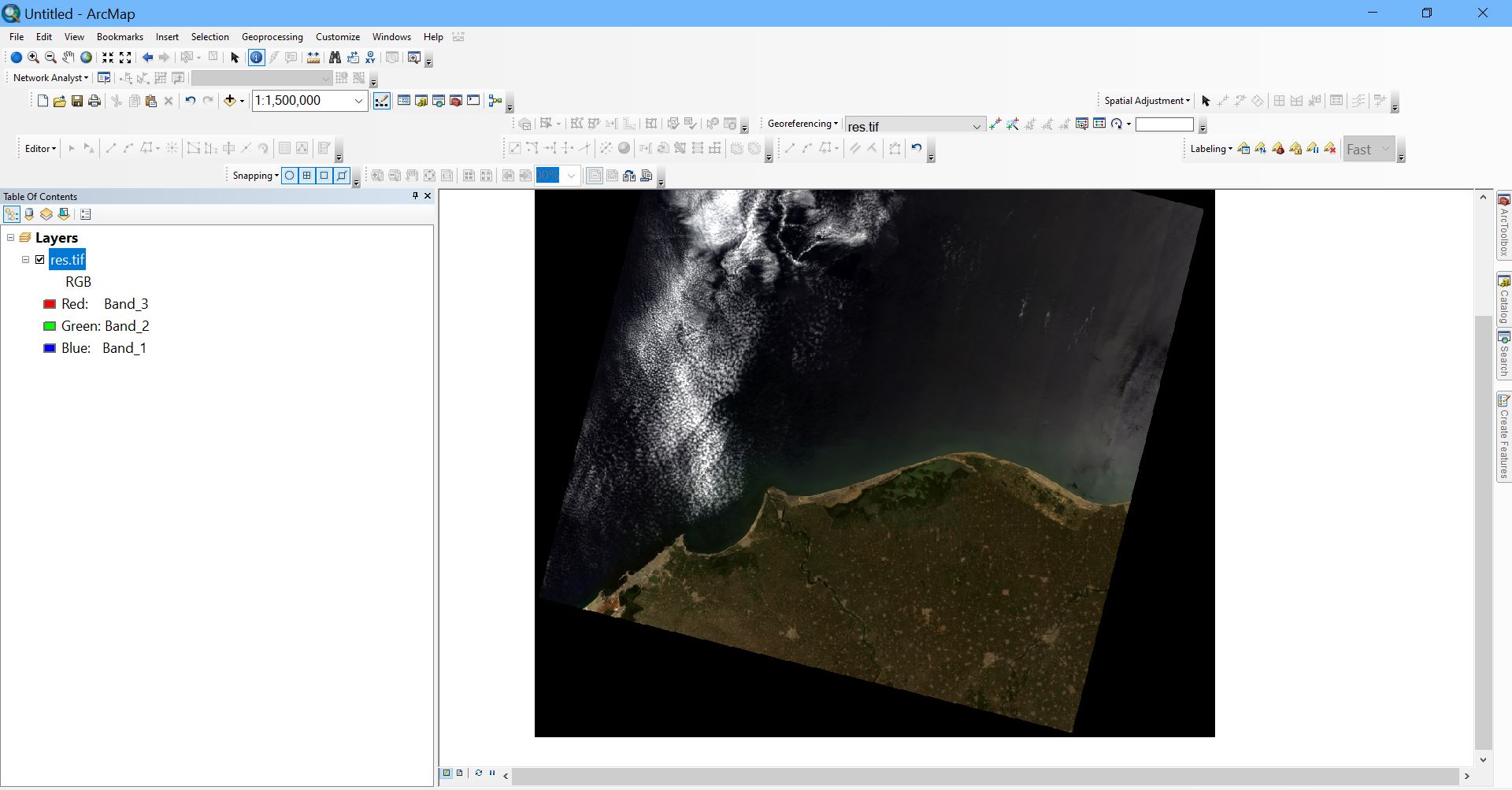The width and height of the screenshot is (1512, 790).
Task: Collapse the res.tif layer legend
Action: [25, 260]
